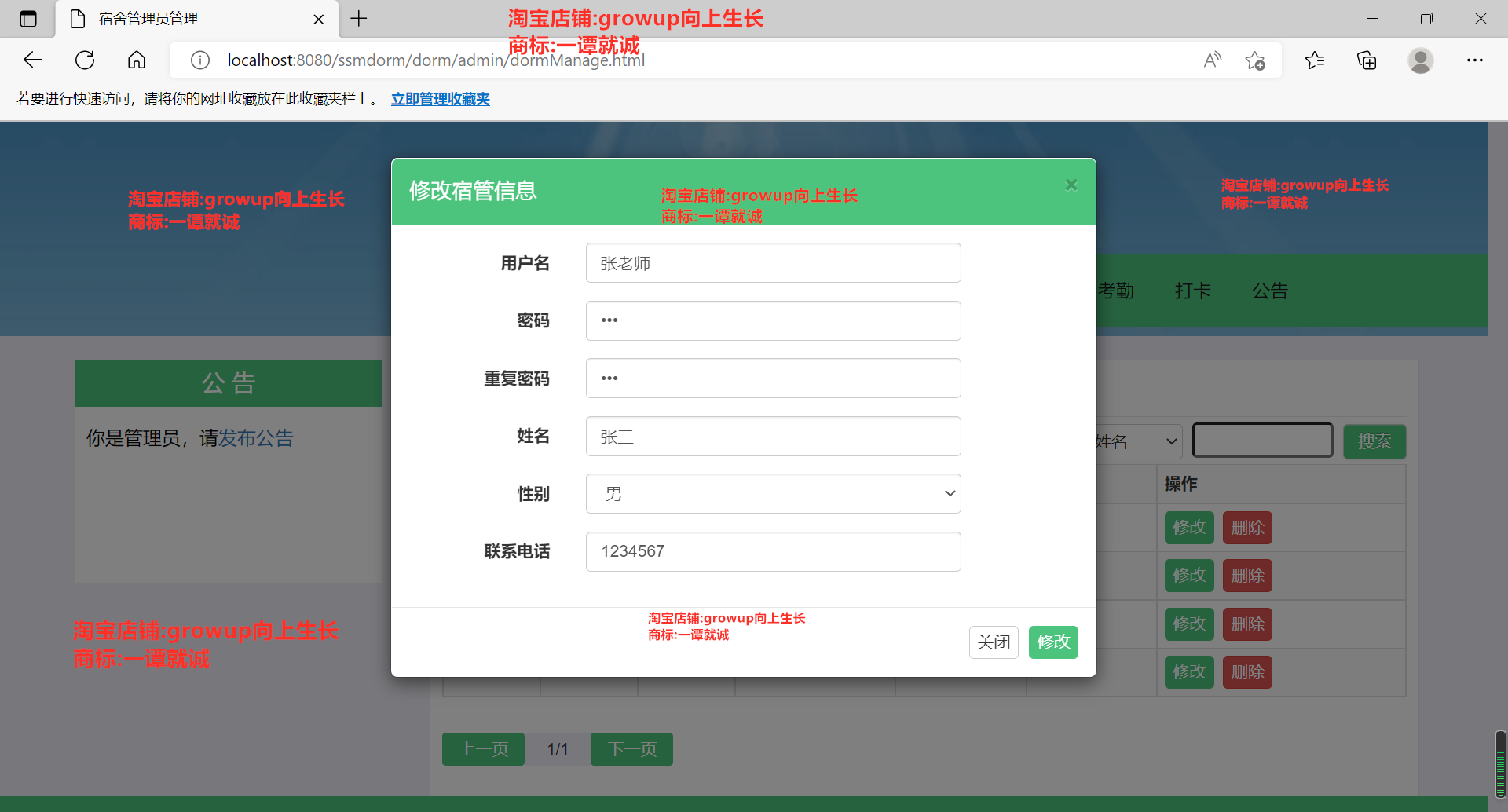Open the tab actions menu icon
Screen dimensions: 1508x812
point(28,19)
